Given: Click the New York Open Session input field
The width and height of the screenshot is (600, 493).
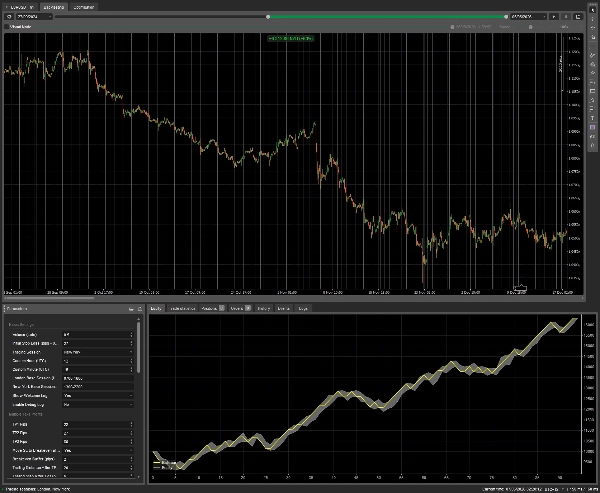Looking at the screenshot, I should [x=98, y=387].
